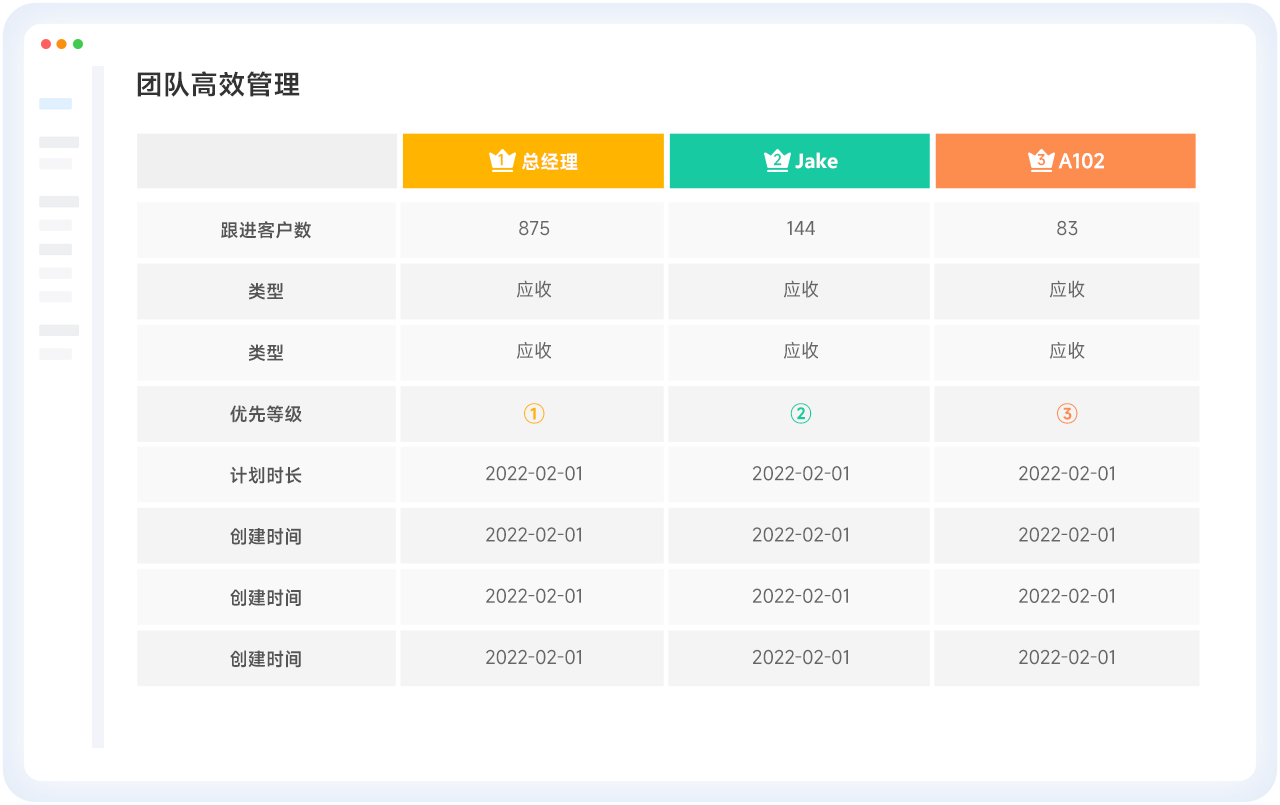Click the 跟进客户数 row label
Screen dimensions: 1280x805
tap(266, 230)
